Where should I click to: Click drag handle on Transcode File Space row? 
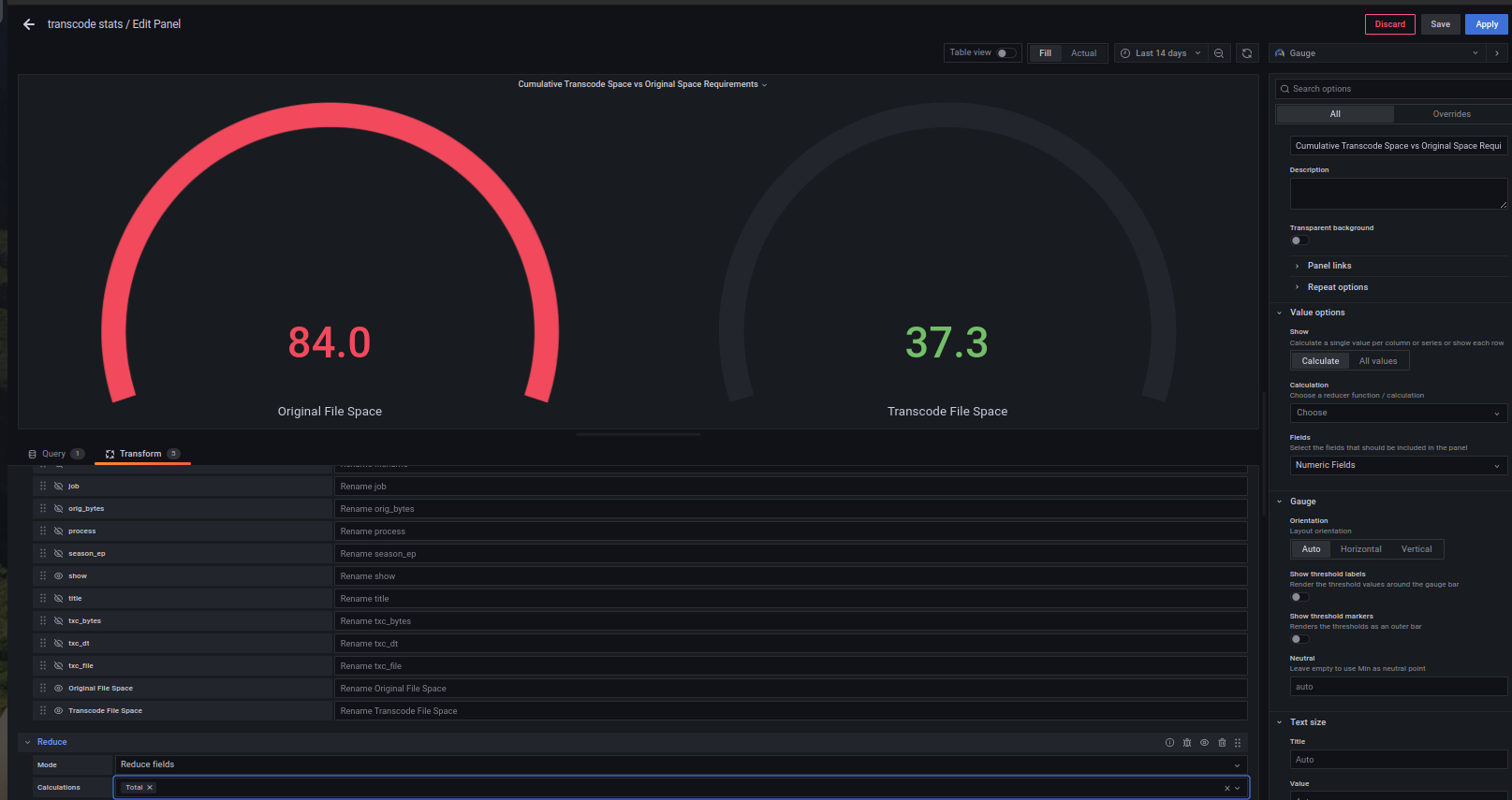click(x=43, y=711)
